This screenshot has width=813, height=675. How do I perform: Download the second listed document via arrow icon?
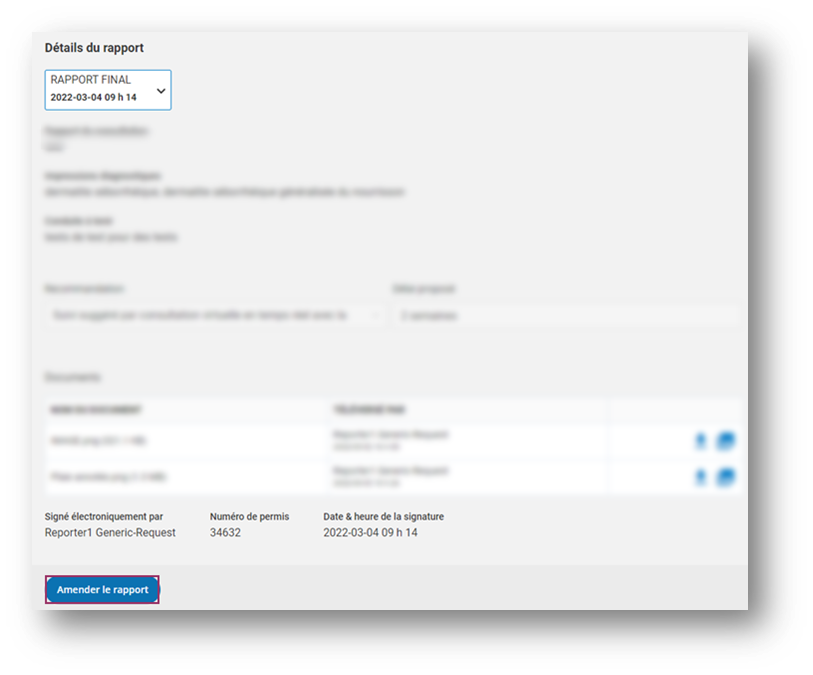tap(700, 477)
